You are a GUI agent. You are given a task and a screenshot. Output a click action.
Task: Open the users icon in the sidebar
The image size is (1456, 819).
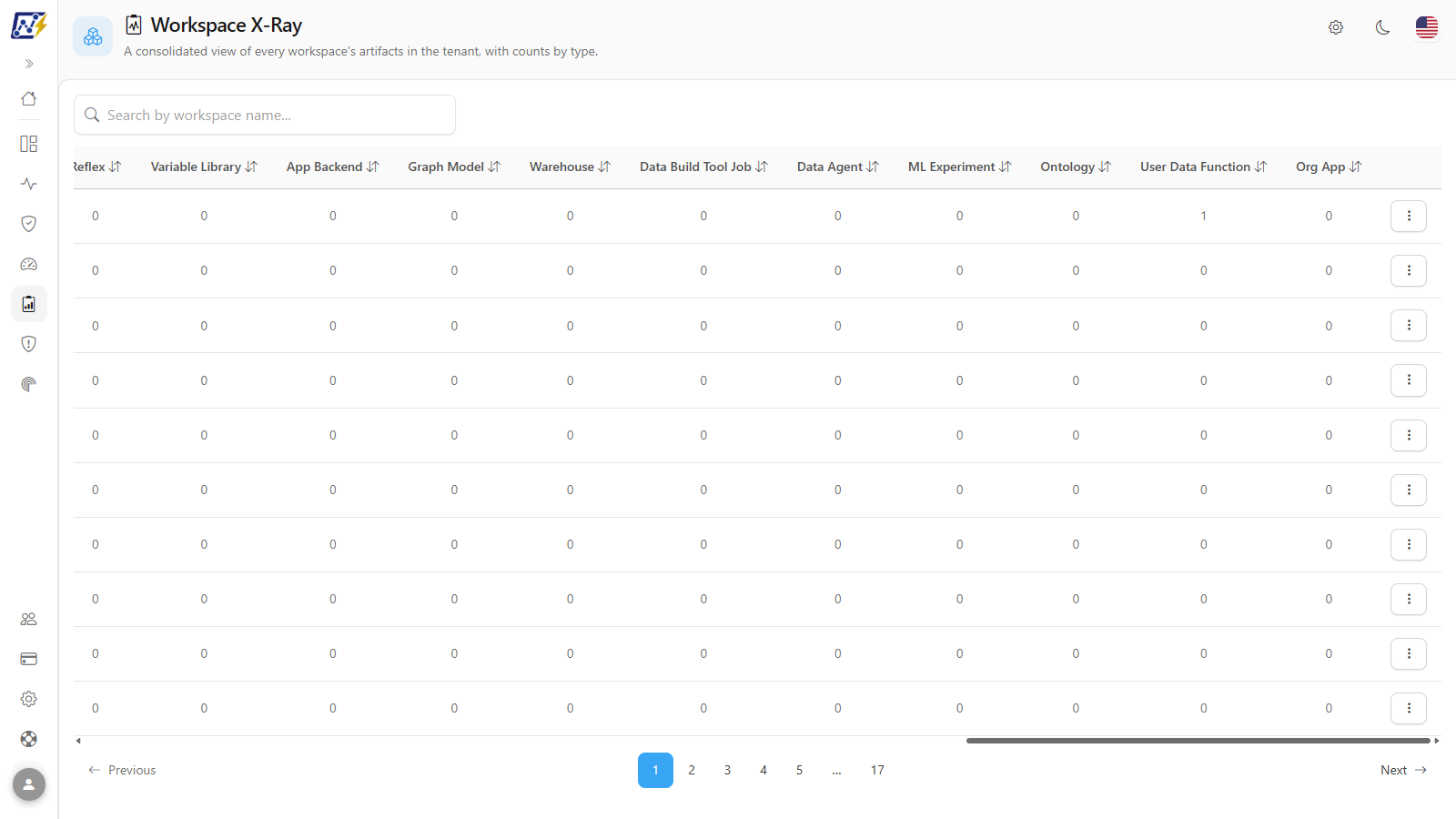[x=29, y=619]
